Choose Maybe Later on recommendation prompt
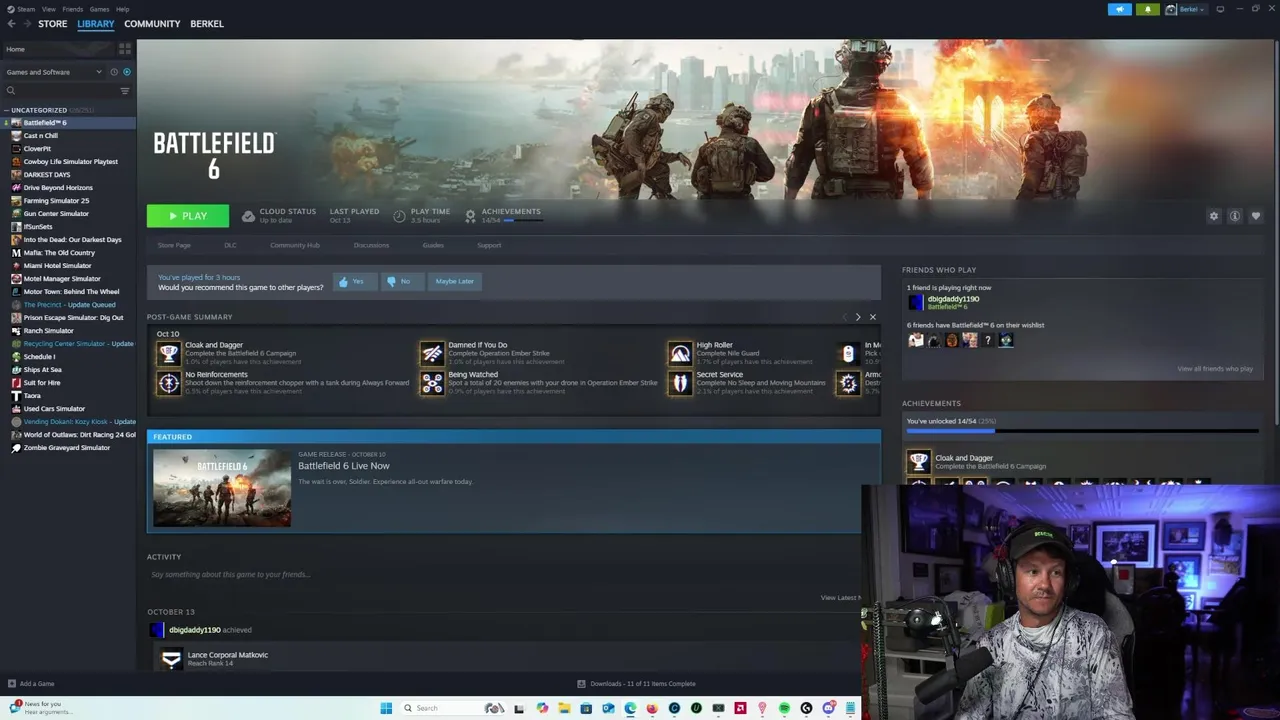 454,282
